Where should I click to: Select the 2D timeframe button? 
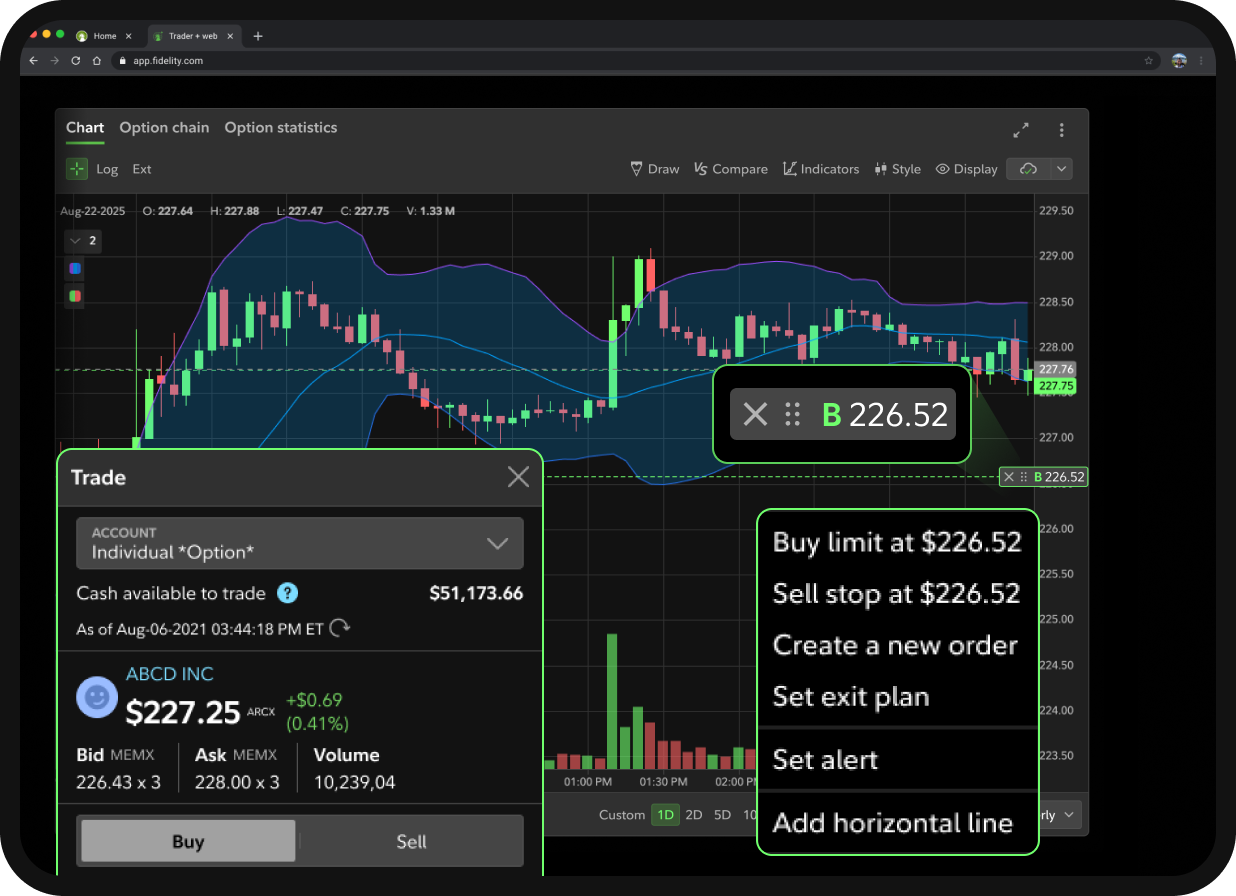694,815
